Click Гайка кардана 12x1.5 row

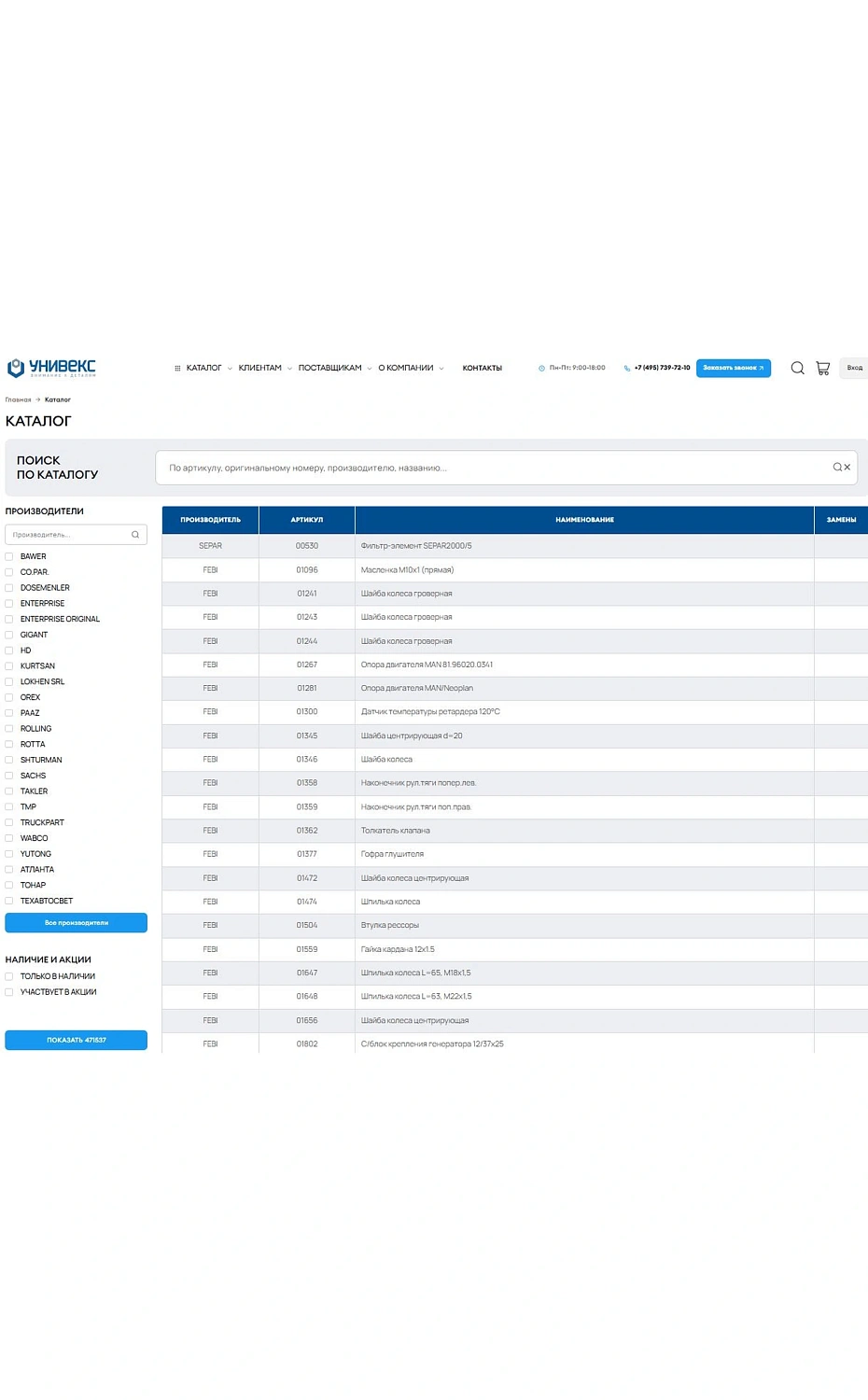point(398,949)
